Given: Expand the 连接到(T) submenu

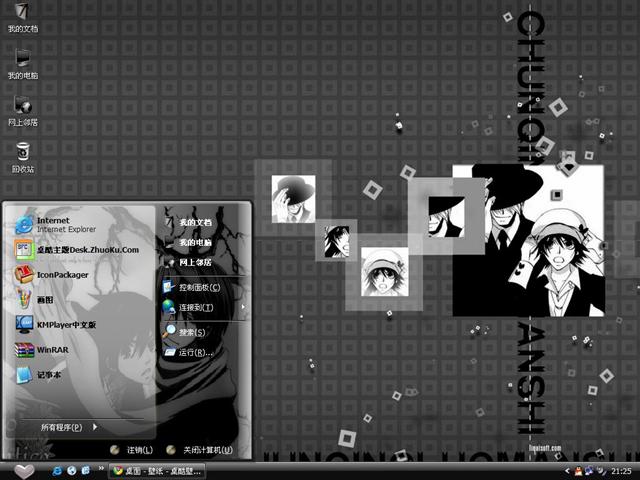Looking at the screenshot, I should click(196, 307).
